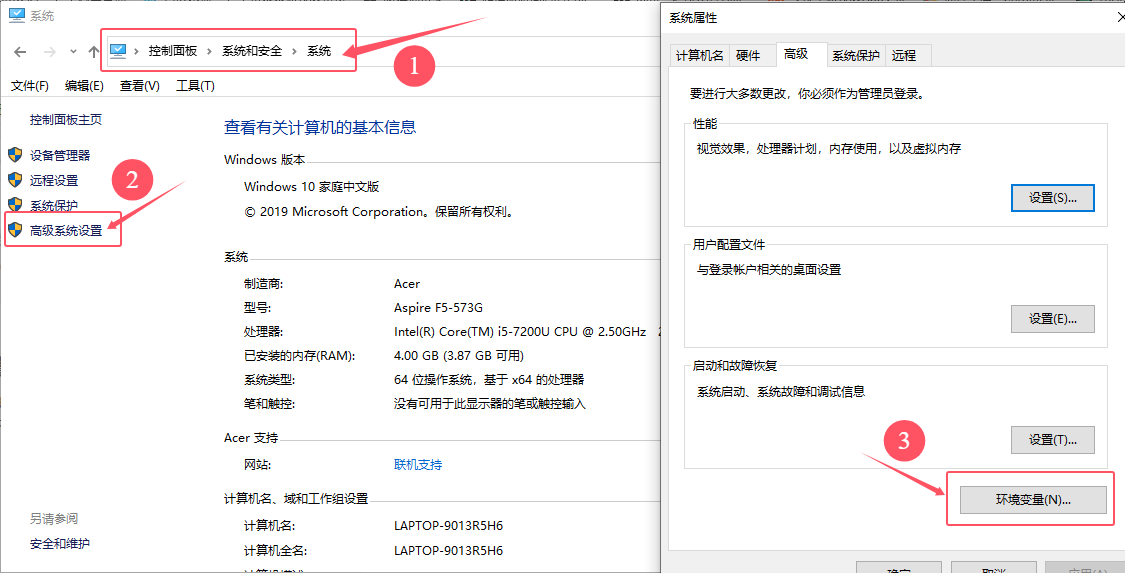This screenshot has width=1125, height=573.
Task: Open the 查看(V) menu
Action: click(x=140, y=86)
